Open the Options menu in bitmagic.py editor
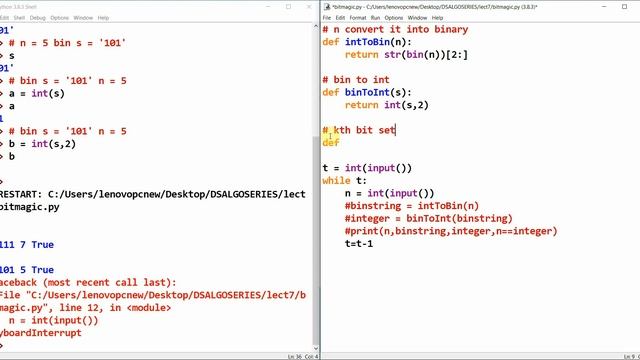This screenshot has height=360, width=640. point(393,18)
